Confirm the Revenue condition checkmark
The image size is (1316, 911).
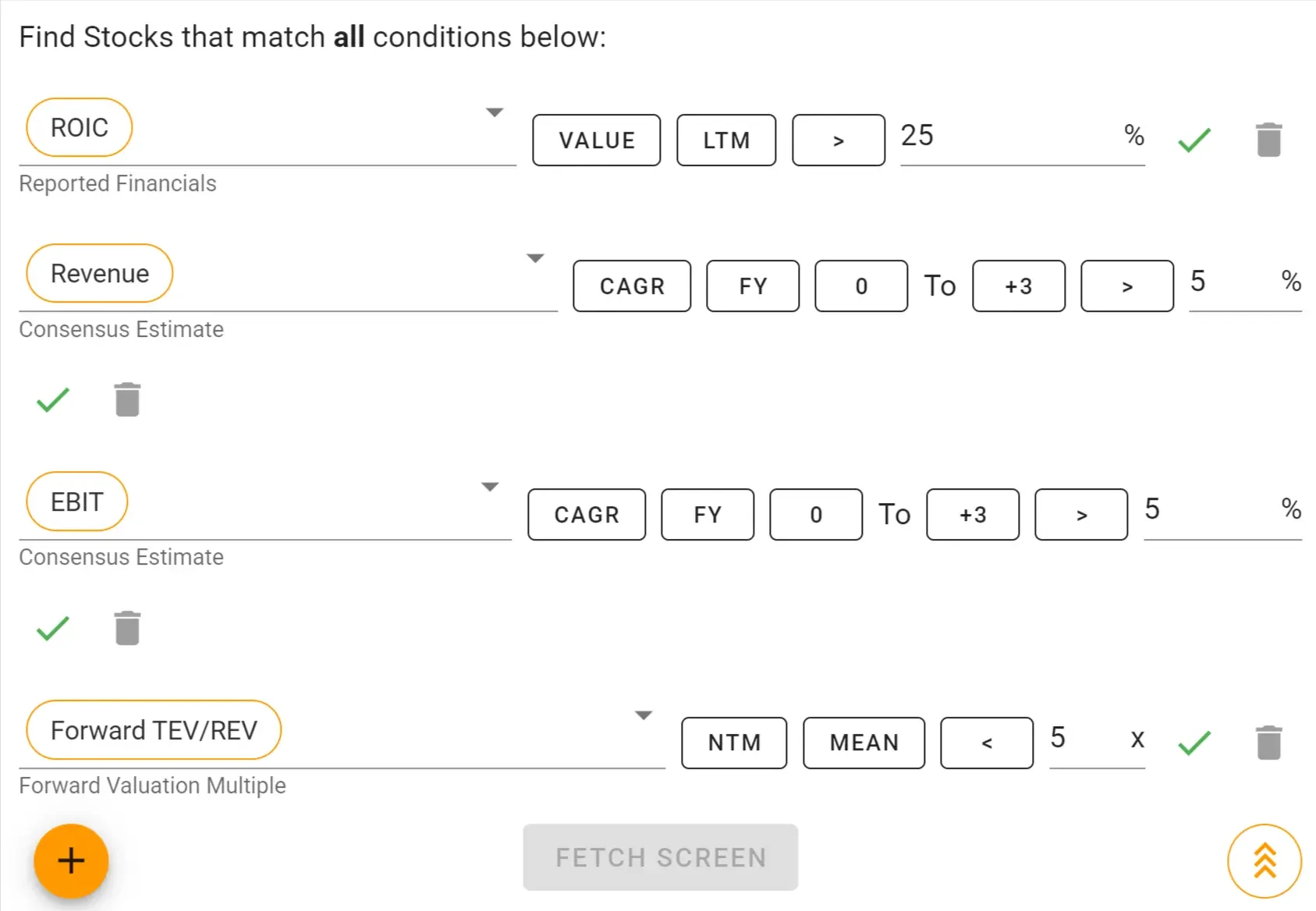point(53,400)
